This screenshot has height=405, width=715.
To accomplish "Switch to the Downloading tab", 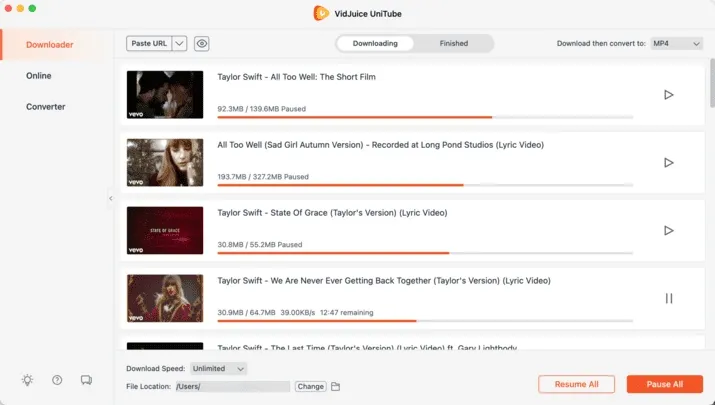I will point(375,43).
